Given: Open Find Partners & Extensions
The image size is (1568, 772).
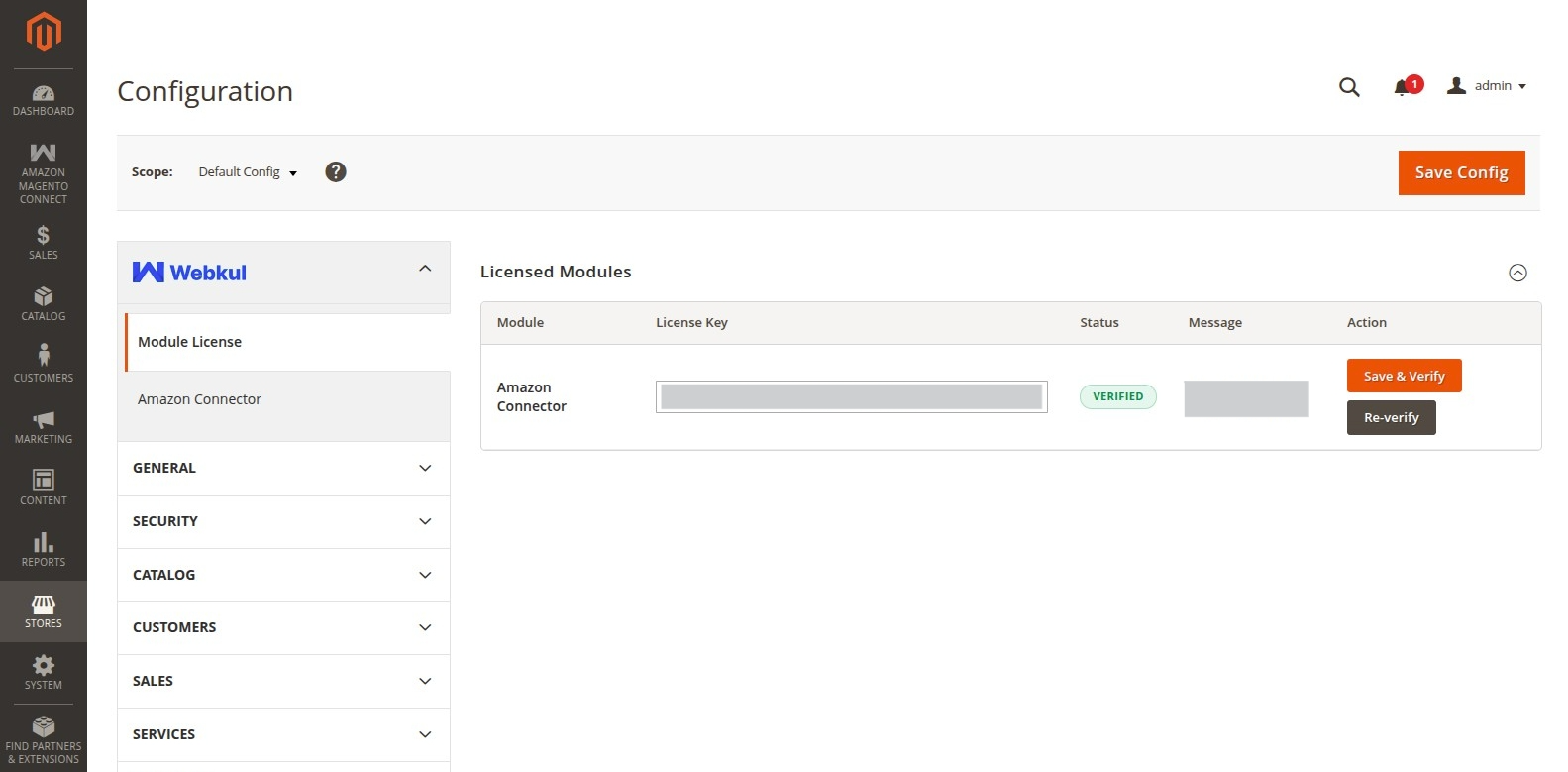Looking at the screenshot, I should (44, 740).
